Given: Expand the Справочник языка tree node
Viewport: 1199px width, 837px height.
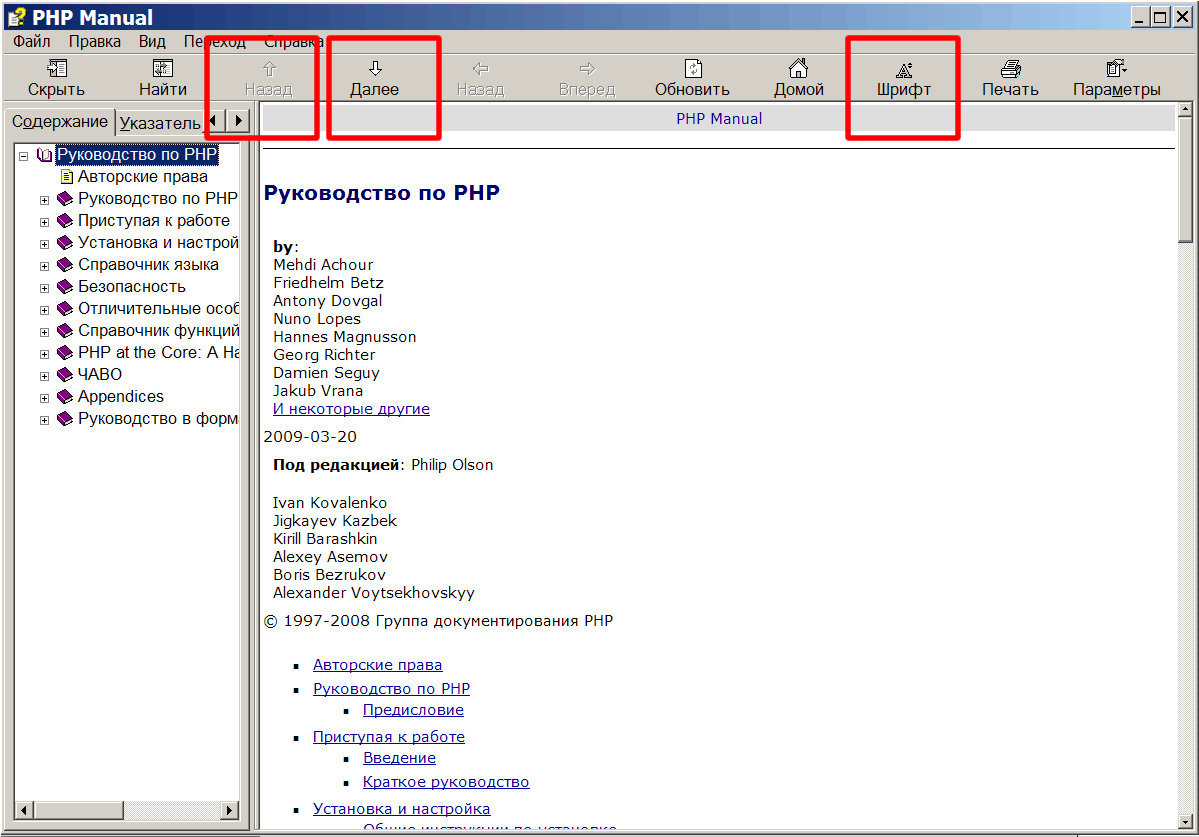Looking at the screenshot, I should (44, 267).
